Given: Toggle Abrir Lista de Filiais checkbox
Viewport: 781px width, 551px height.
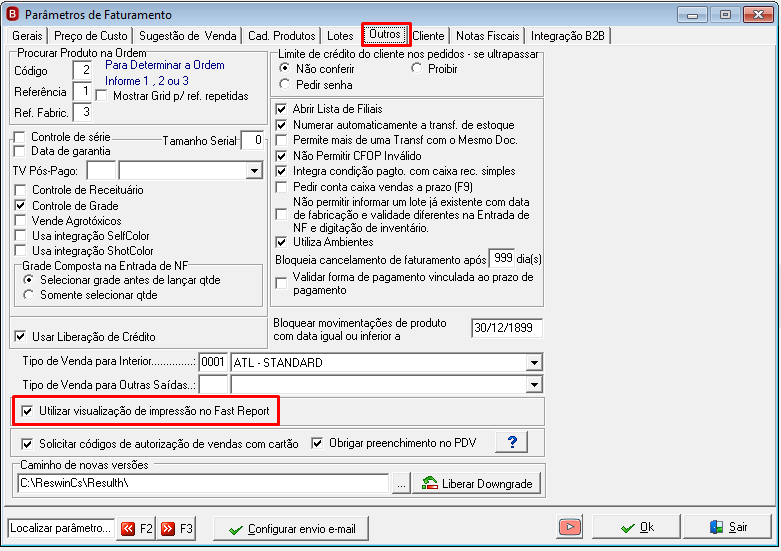Looking at the screenshot, I should (x=281, y=109).
